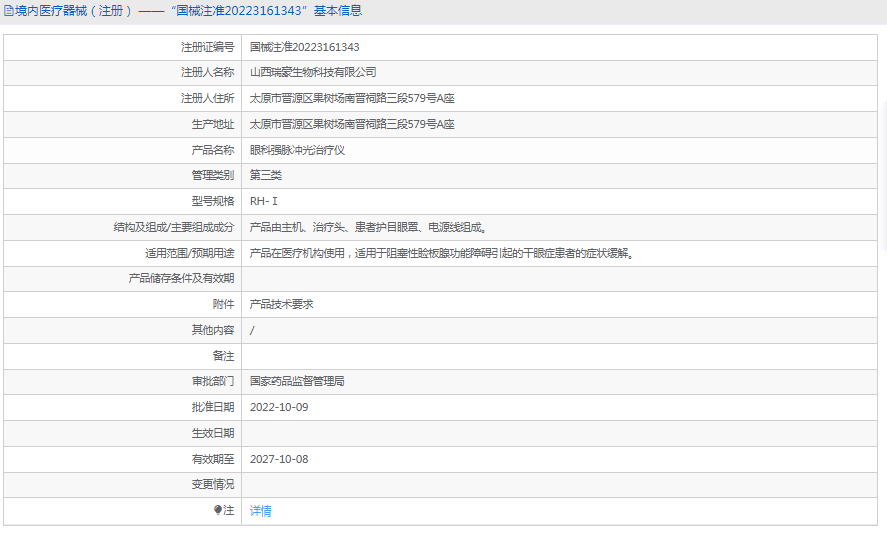Click the 产品技术要求 attachment text
887x535 pixels.
[x=281, y=304]
